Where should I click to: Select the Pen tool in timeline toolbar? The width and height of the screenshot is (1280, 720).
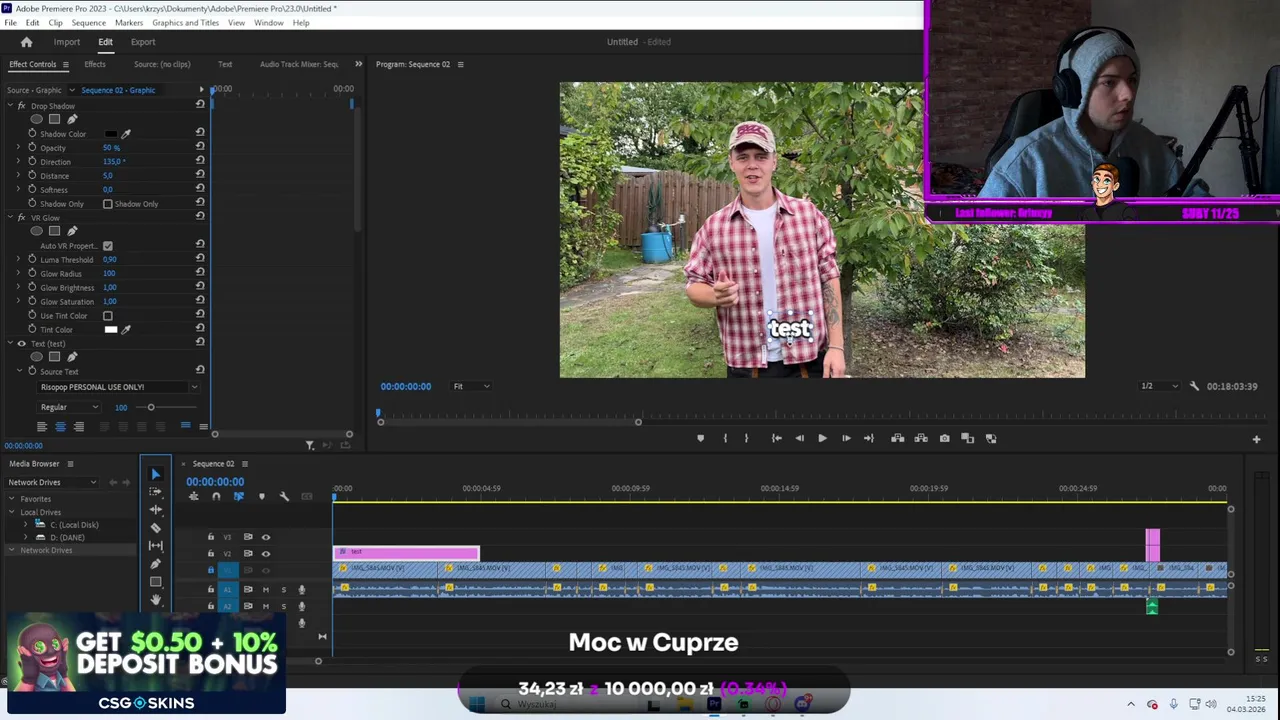[x=155, y=564]
